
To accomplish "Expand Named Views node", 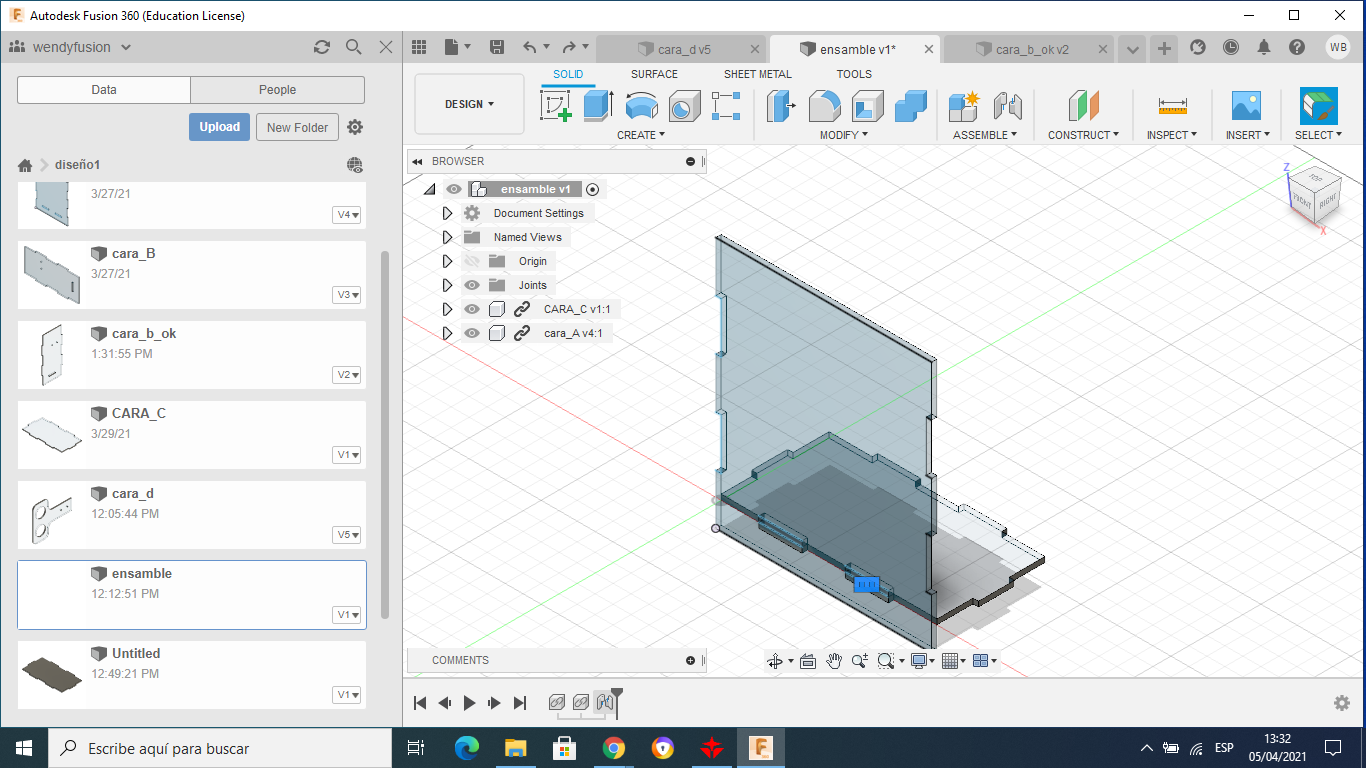I will 447,237.
